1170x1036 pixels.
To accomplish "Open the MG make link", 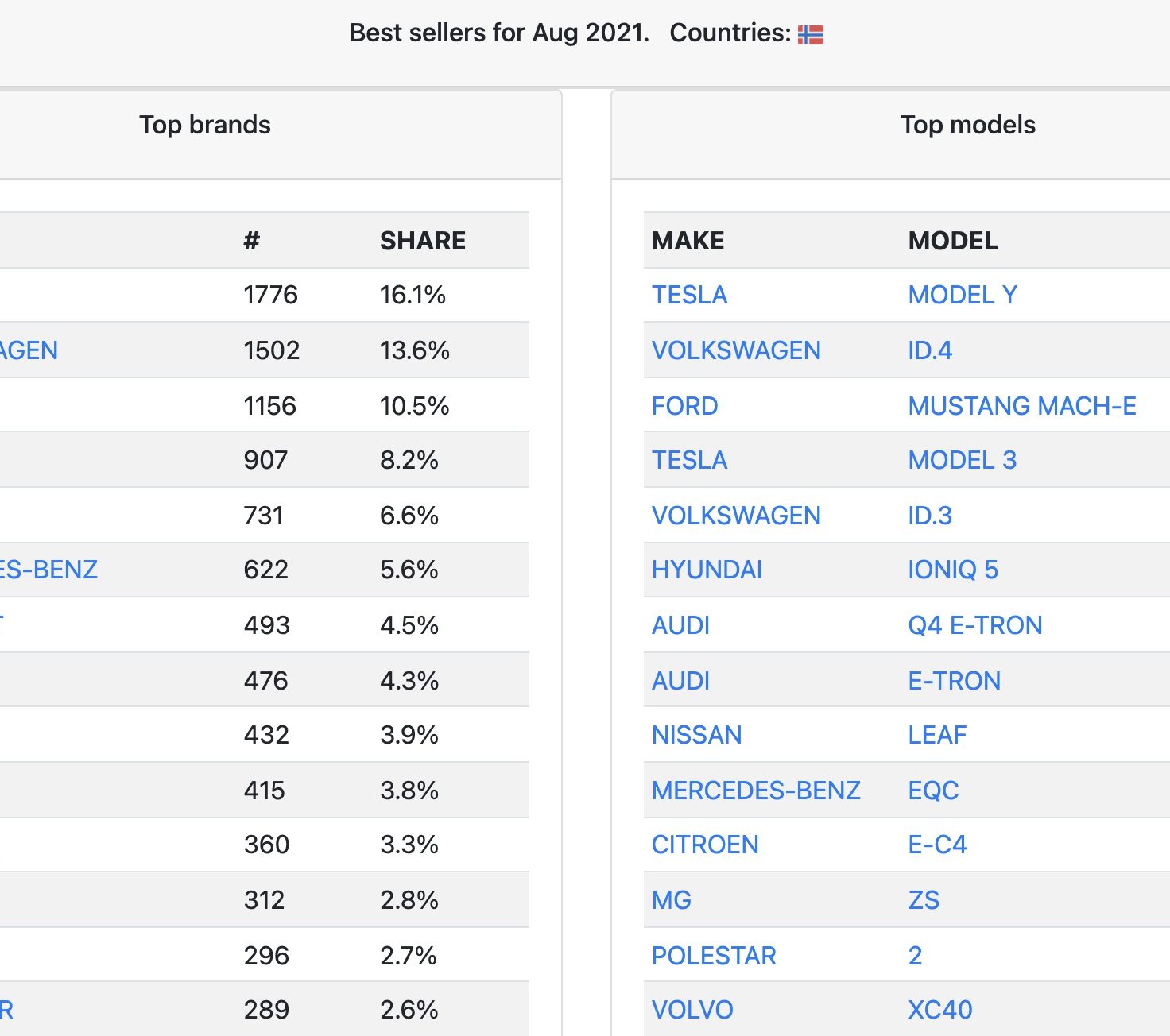I will click(x=672, y=900).
